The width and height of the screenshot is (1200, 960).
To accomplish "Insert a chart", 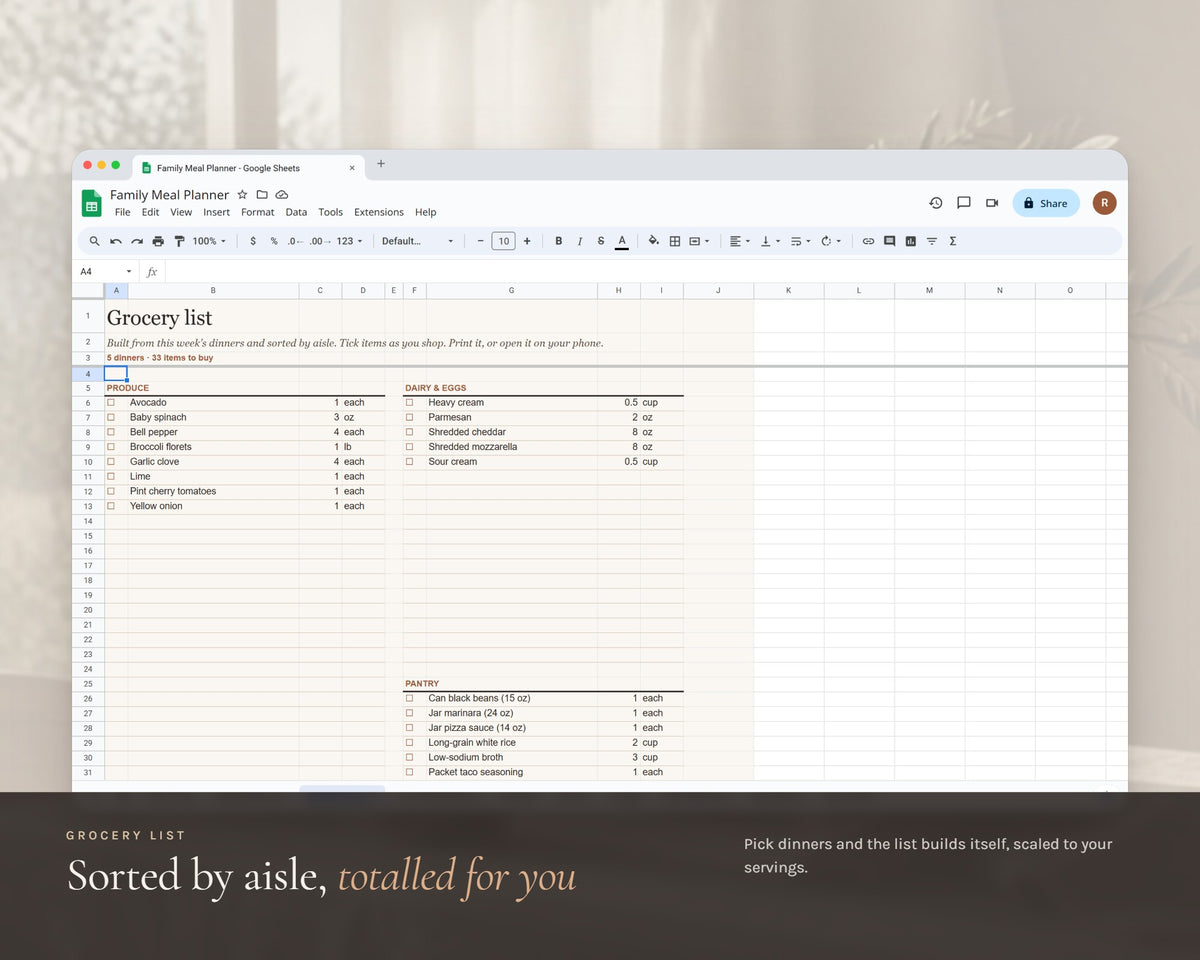I will 910,241.
